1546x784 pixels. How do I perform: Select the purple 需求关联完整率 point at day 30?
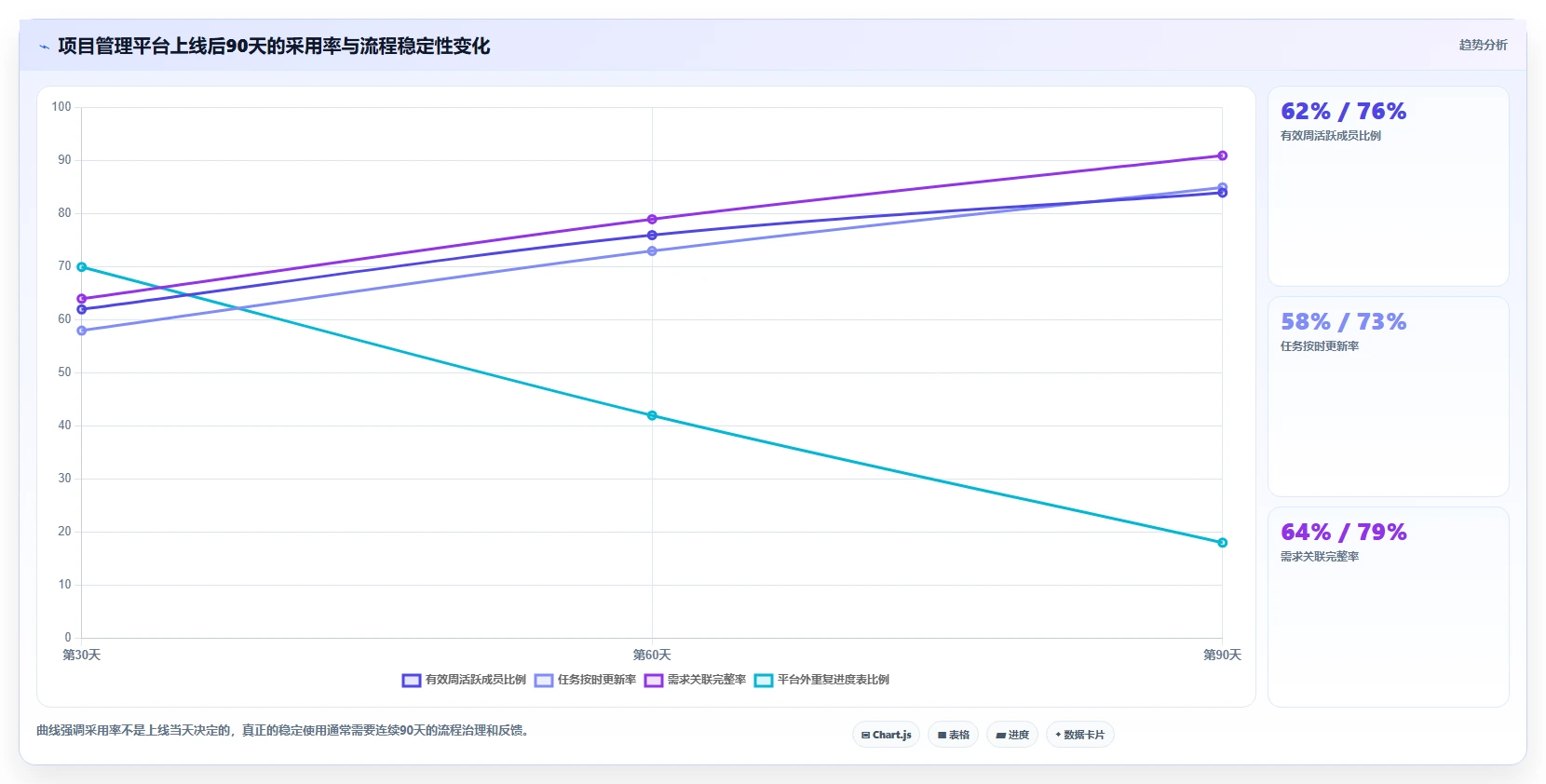82,299
